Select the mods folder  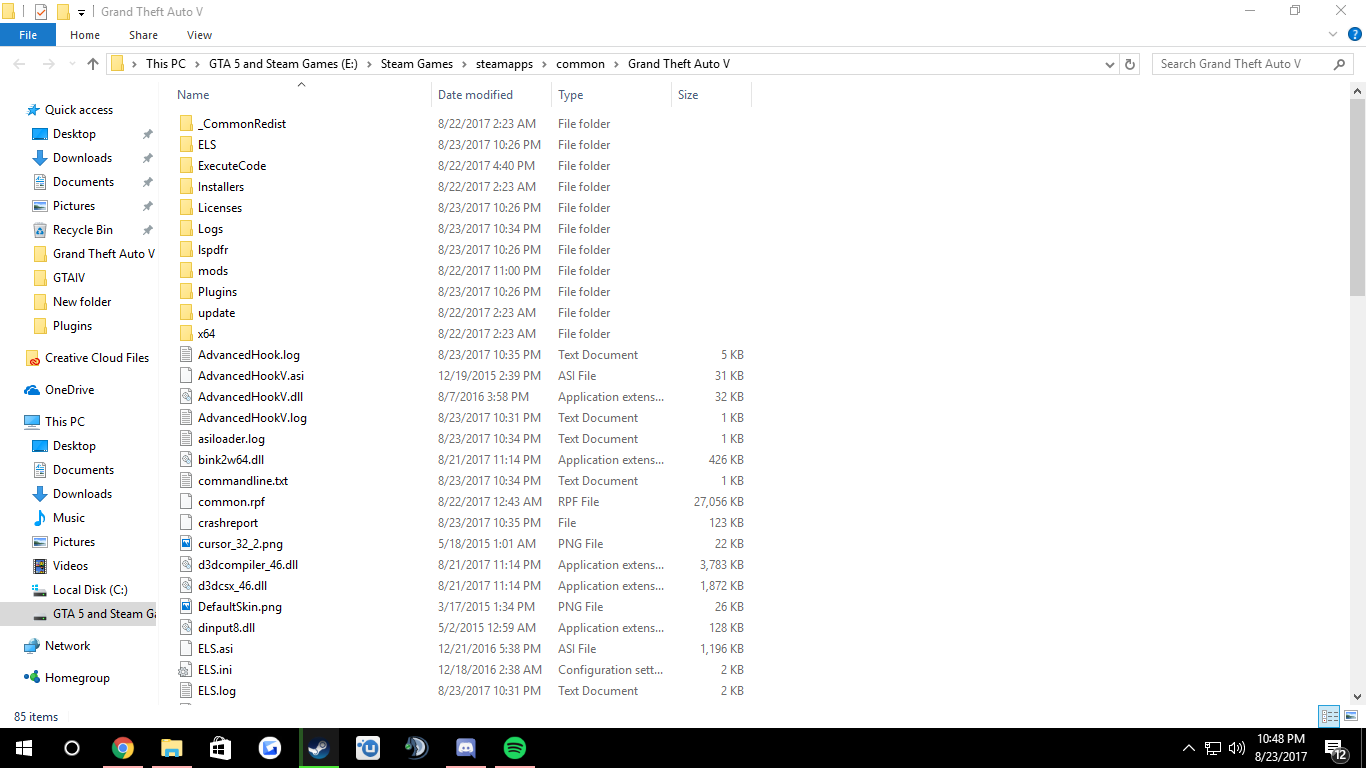point(213,271)
